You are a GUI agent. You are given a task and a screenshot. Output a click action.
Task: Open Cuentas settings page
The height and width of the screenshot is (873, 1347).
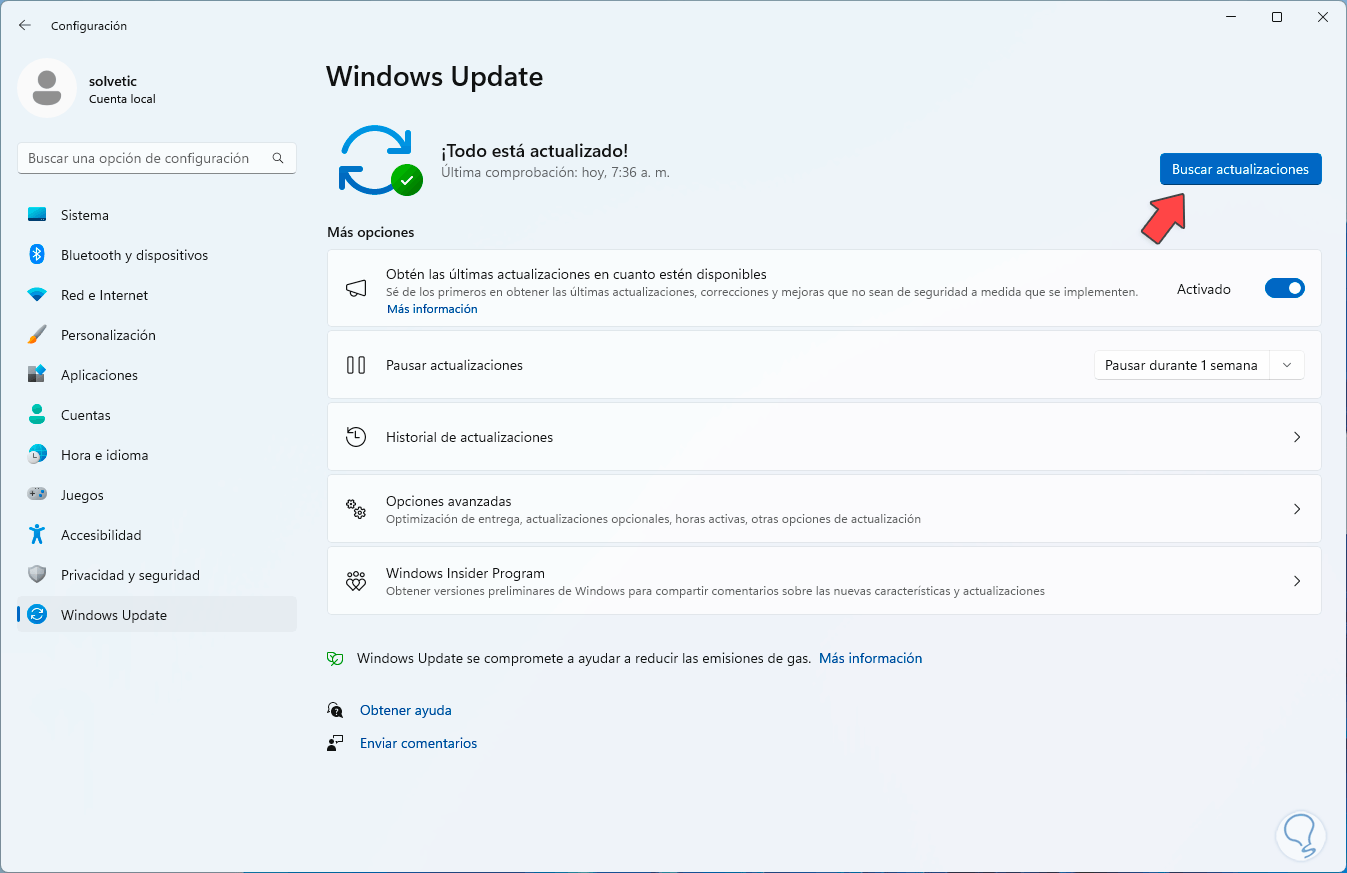[x=157, y=415]
